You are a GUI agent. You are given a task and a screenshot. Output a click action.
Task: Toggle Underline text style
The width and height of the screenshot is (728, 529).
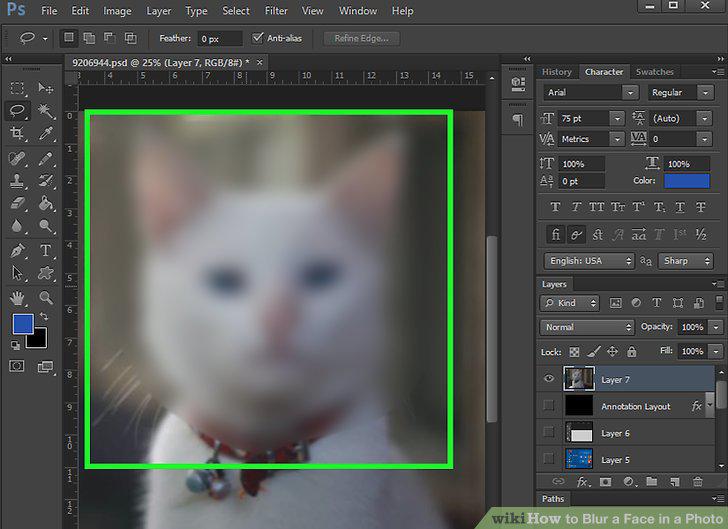680,207
